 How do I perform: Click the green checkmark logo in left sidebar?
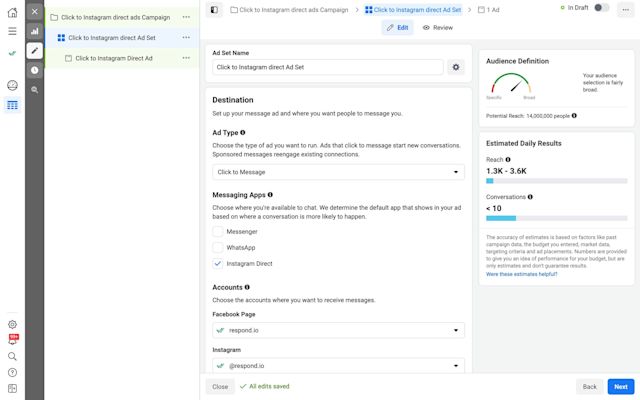[12, 53]
